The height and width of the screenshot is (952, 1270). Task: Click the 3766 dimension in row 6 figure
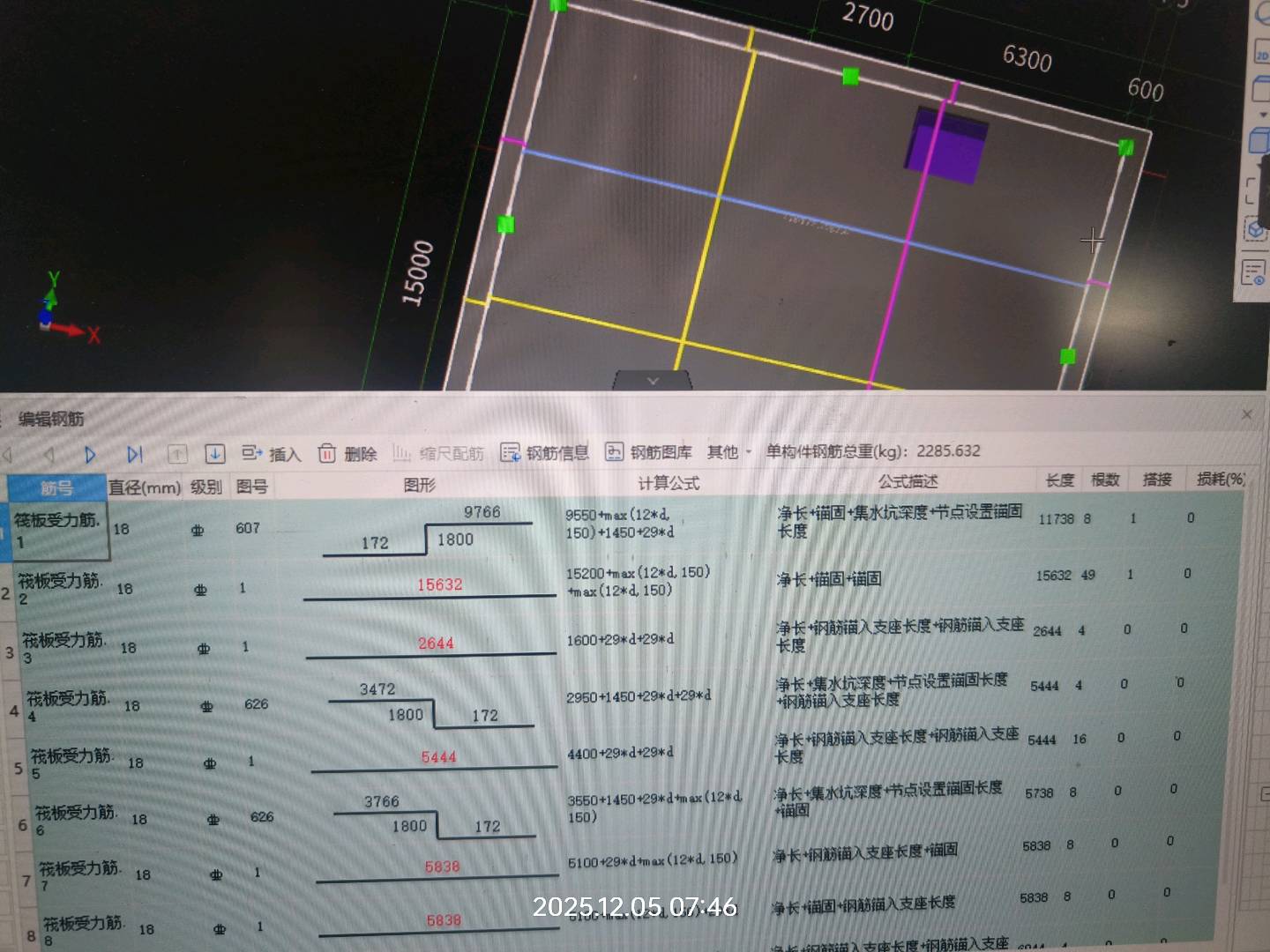pyautogui.click(x=382, y=801)
